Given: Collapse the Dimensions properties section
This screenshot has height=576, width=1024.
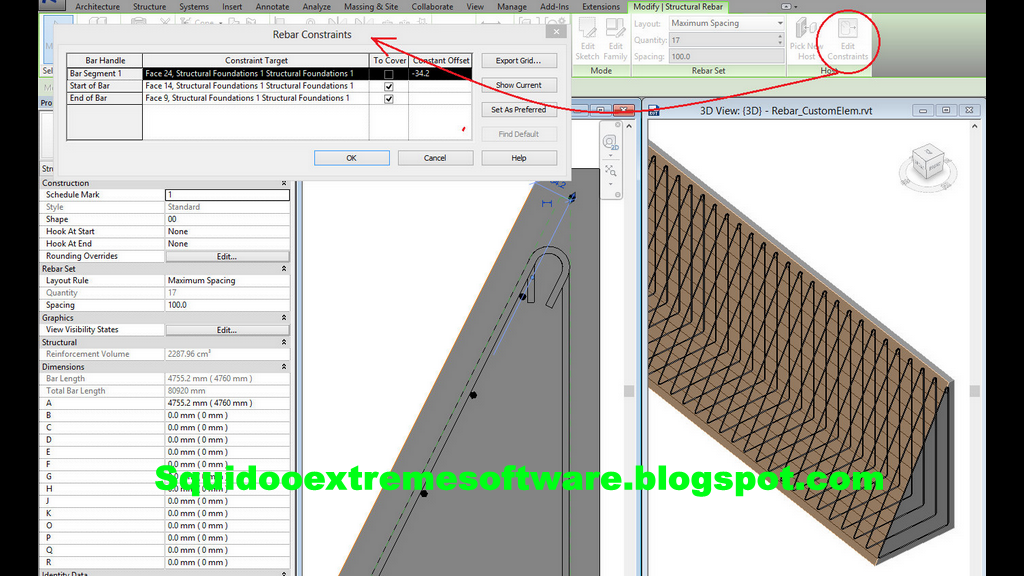Looking at the screenshot, I should [x=283, y=367].
